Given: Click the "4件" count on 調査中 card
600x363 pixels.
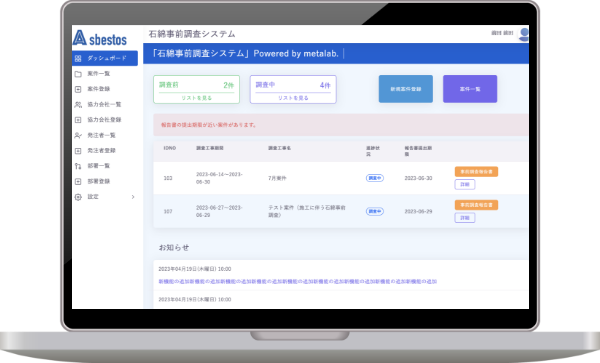Looking at the screenshot, I should (325, 85).
